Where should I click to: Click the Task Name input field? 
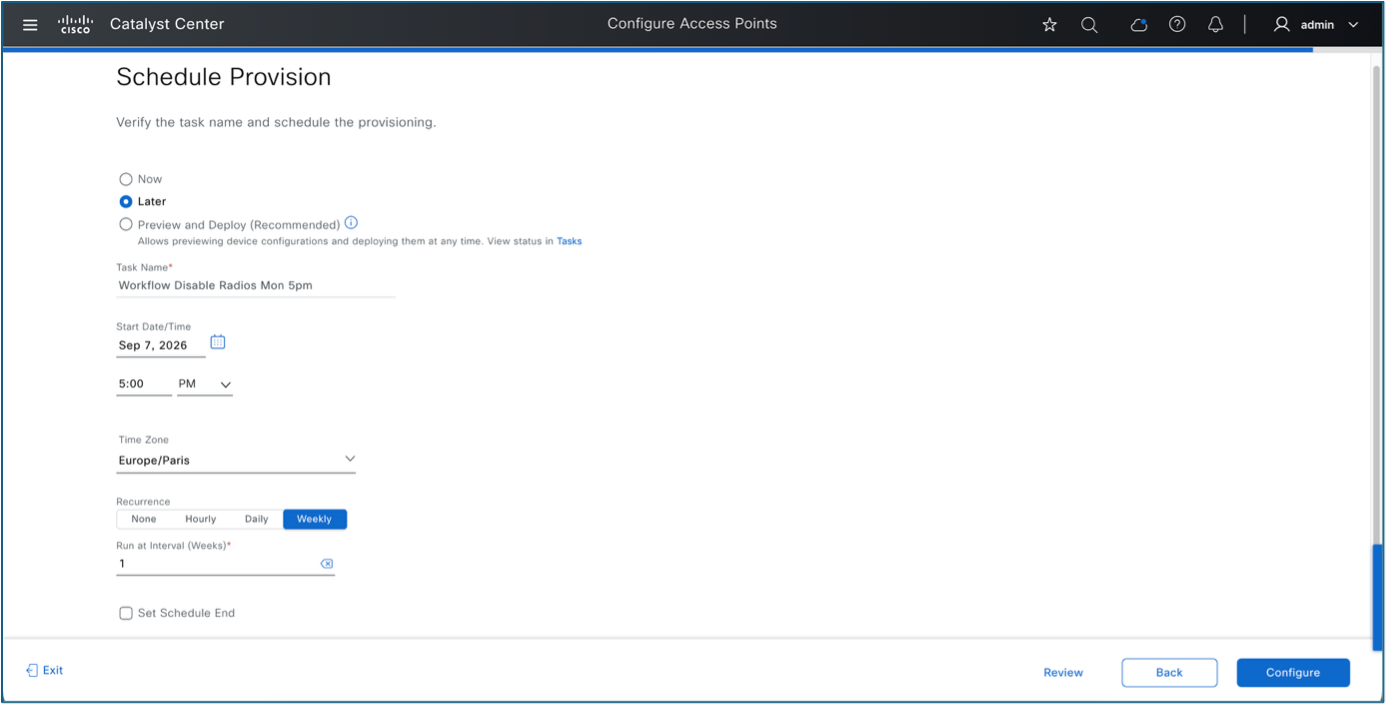[256, 286]
